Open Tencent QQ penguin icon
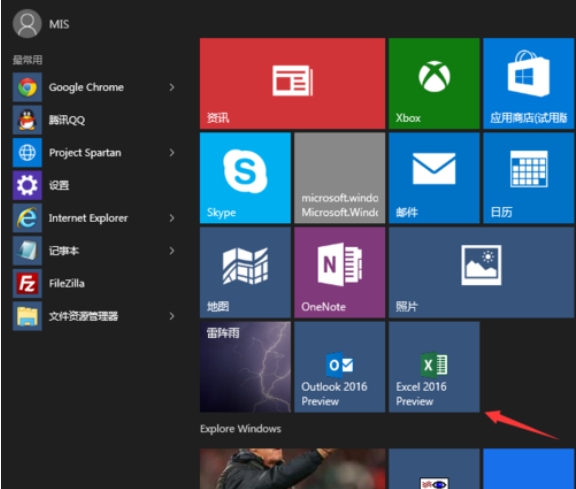576x489 pixels. point(27,120)
